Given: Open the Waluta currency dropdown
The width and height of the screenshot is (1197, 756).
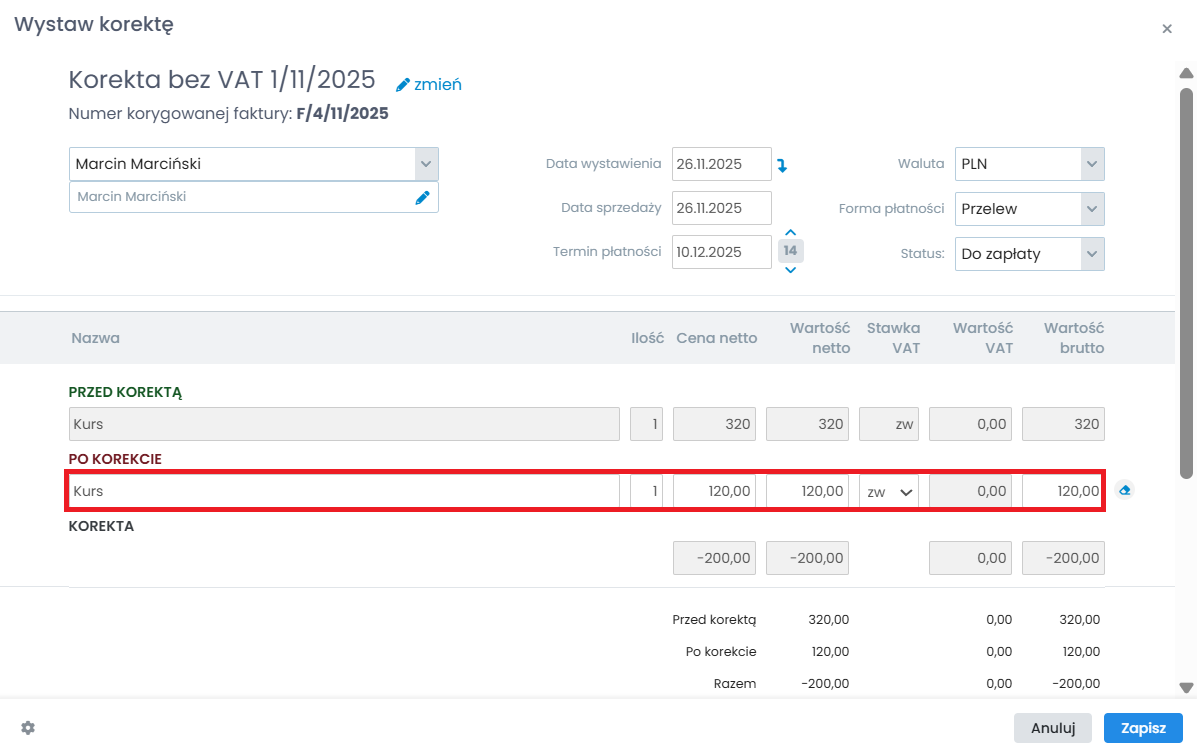Looking at the screenshot, I should click(1091, 164).
